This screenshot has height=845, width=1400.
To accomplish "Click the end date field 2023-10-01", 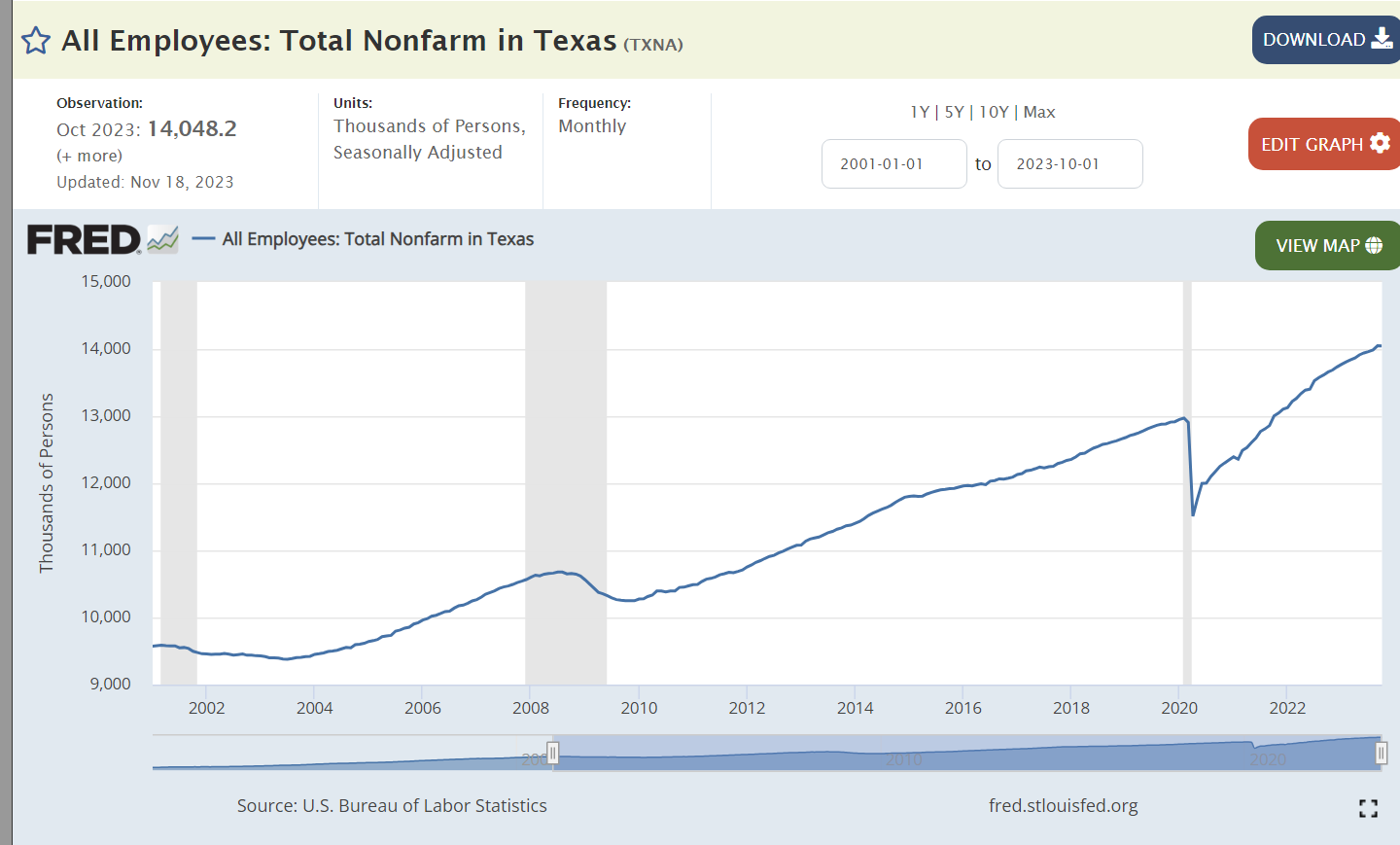I will (1069, 163).
